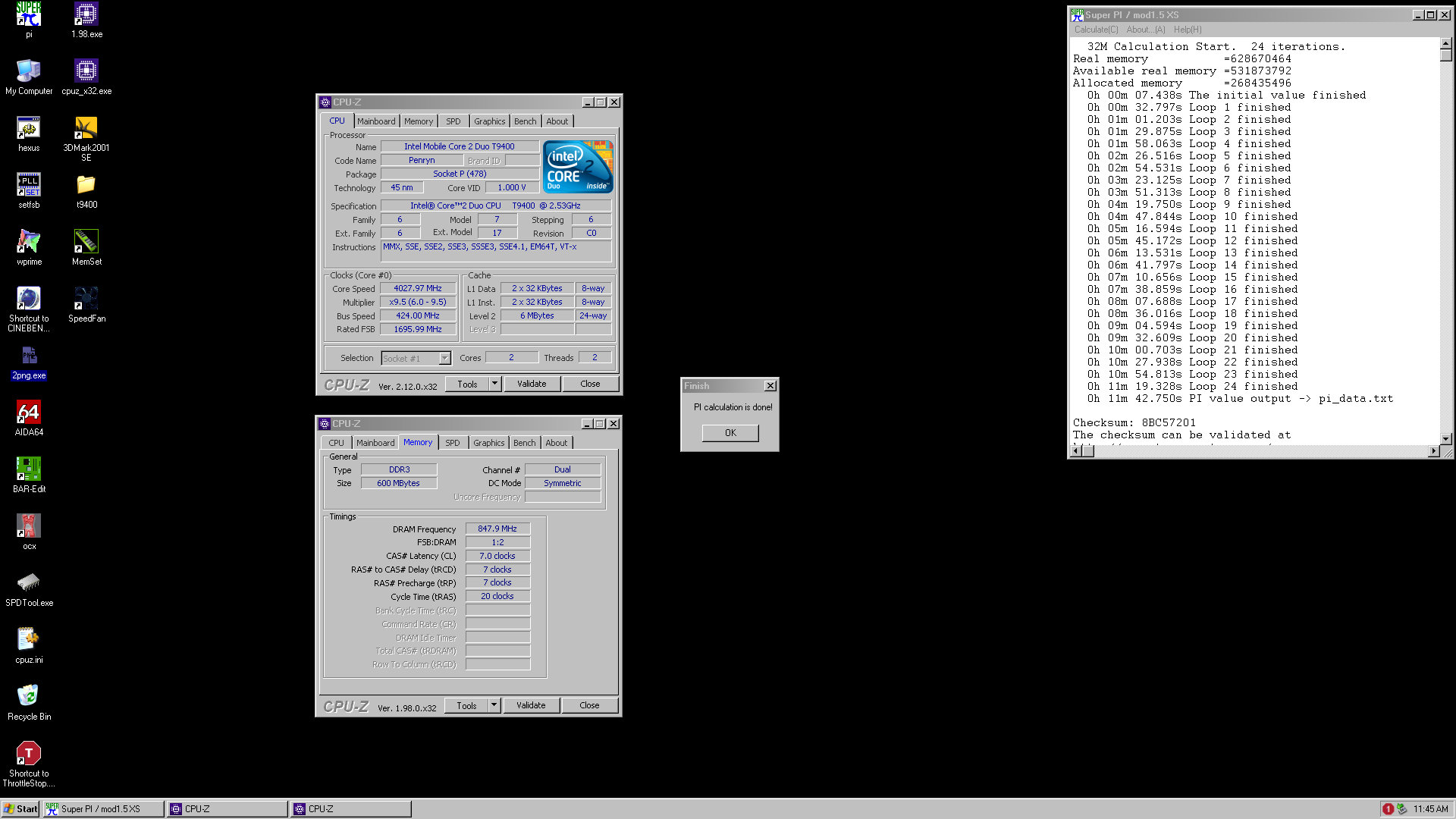
Task: Expand Tools arrow in CPU-Z 2.12.0
Action: click(494, 384)
